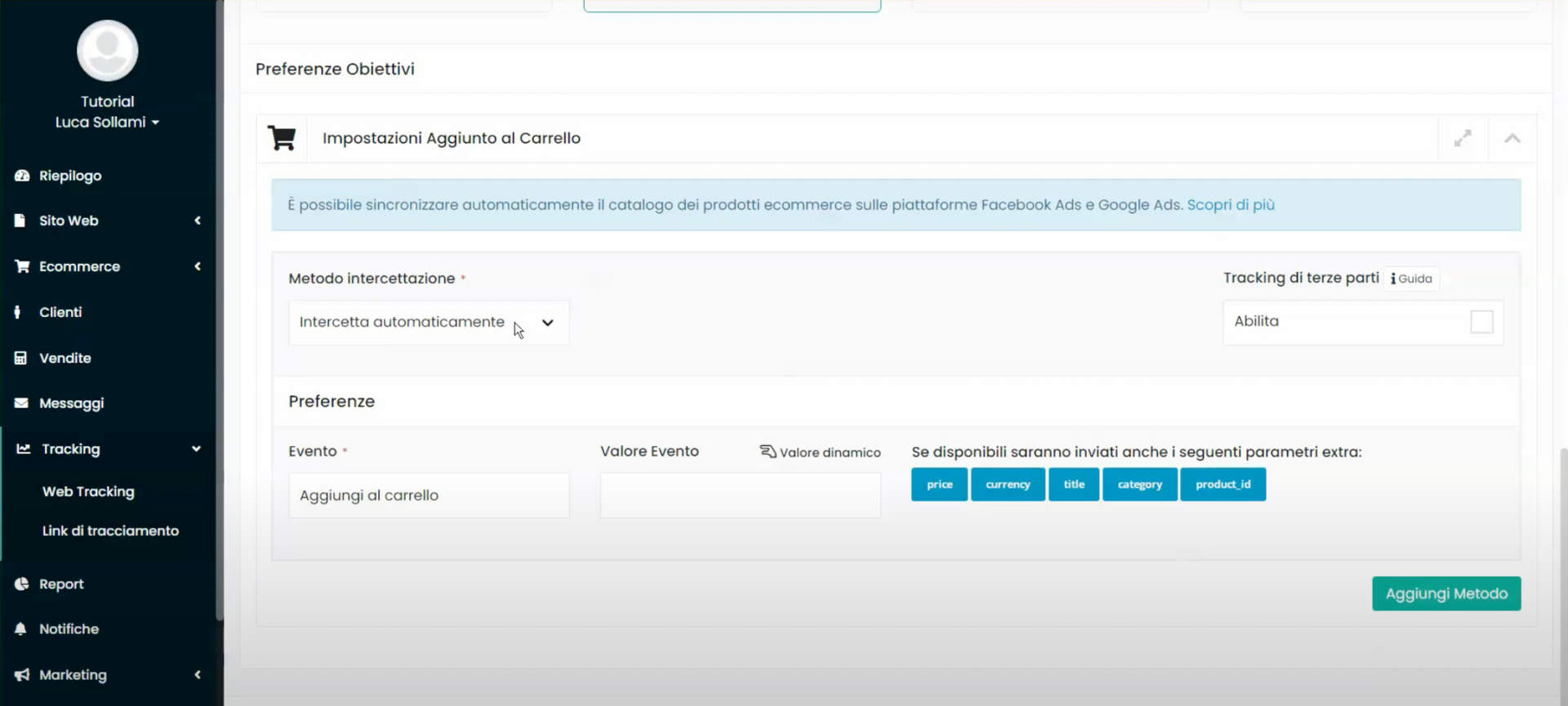
Task: Open the Notifiche section
Action: coord(69,629)
